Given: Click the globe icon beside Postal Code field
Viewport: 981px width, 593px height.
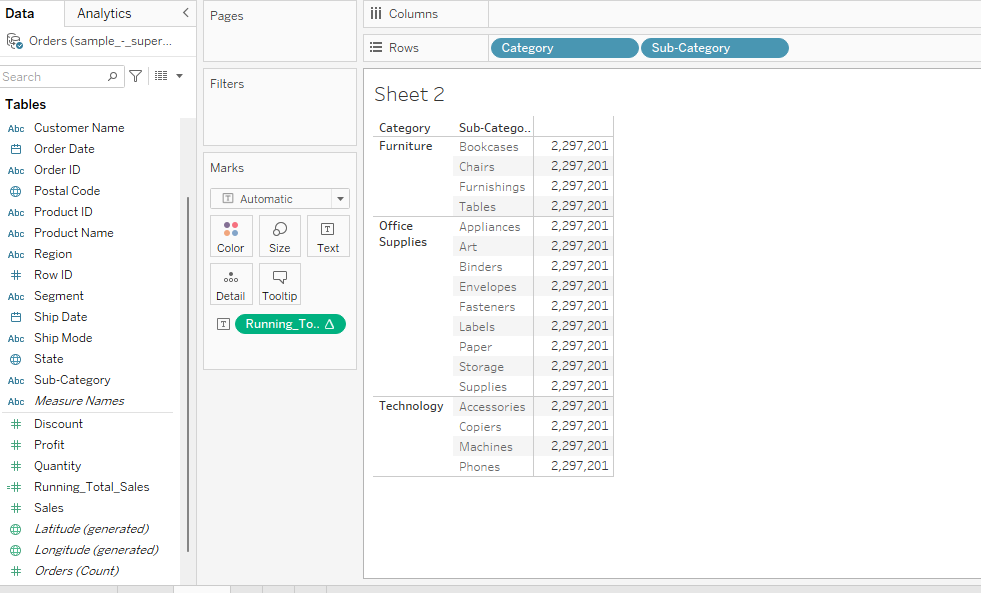Looking at the screenshot, I should (x=15, y=190).
